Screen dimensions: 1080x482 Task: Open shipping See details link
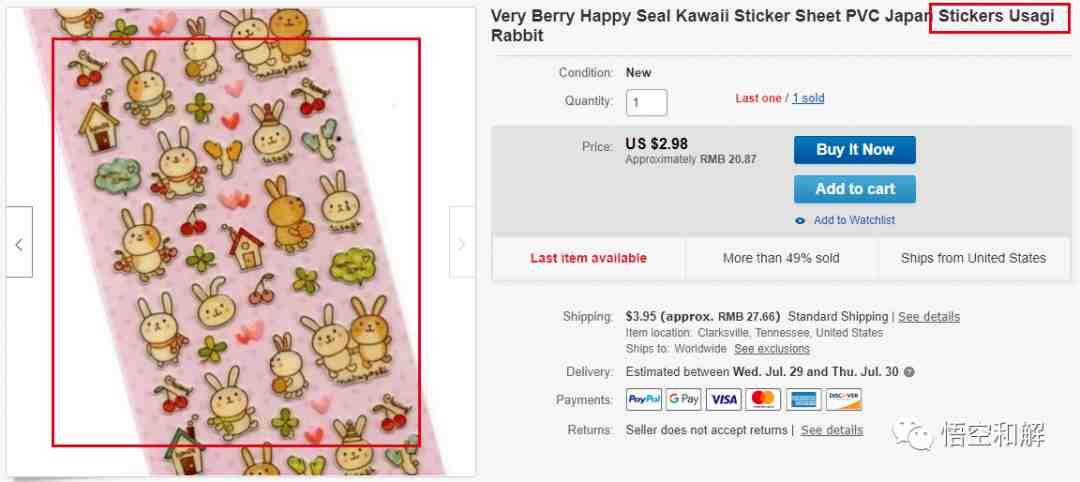928,317
